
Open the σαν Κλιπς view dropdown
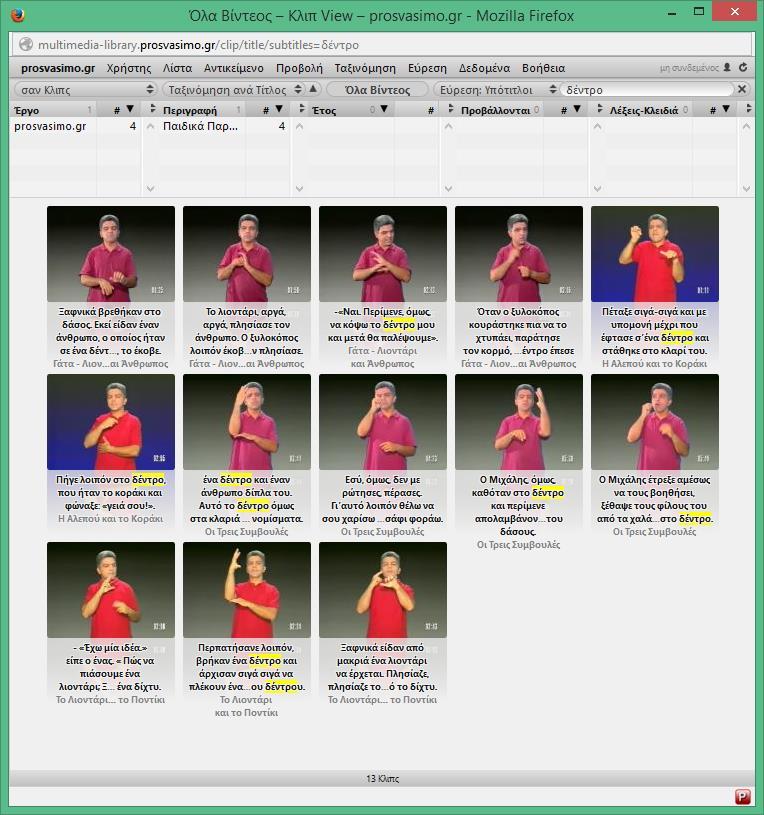point(85,89)
